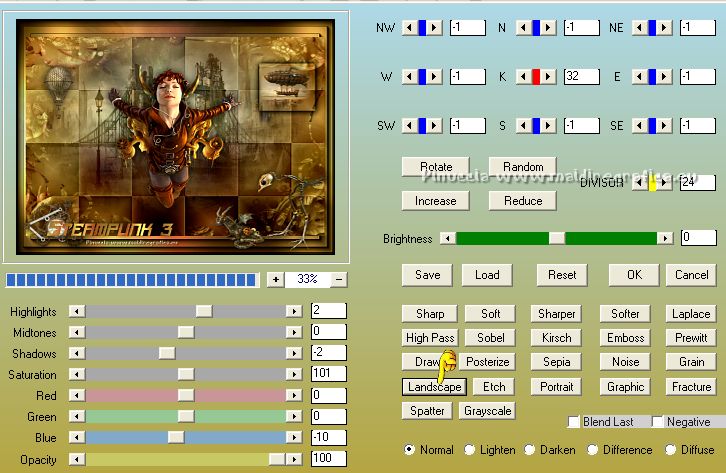
Task: Decrease SW value with left arrow
Action: (x=409, y=125)
